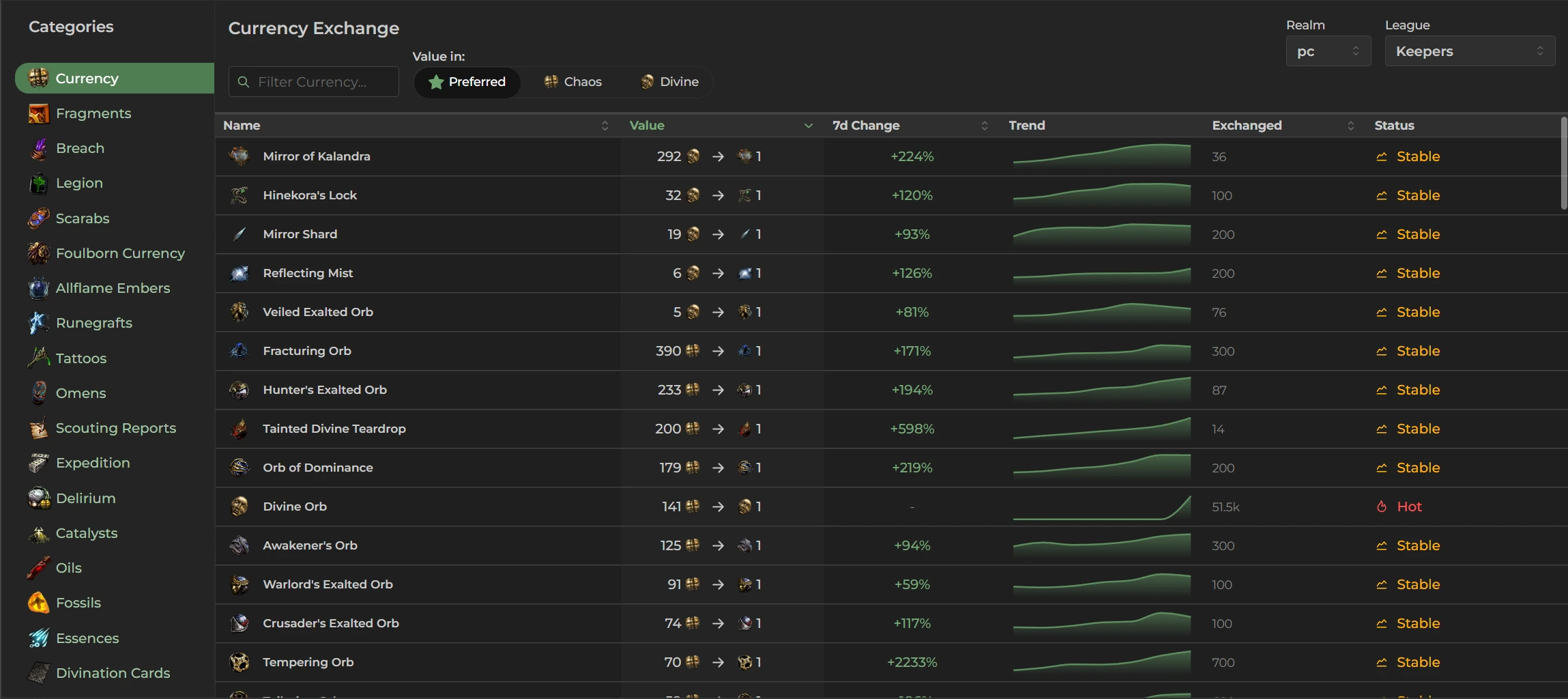Set value display to Chaos

click(x=573, y=82)
